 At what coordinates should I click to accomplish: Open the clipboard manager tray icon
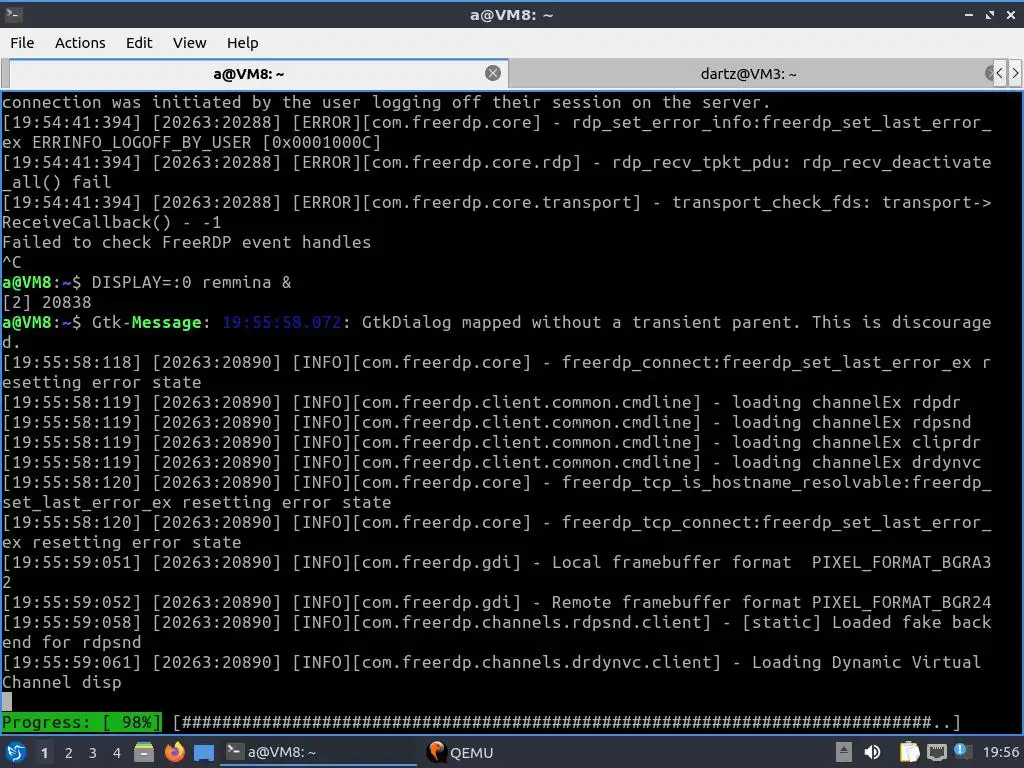click(x=909, y=752)
